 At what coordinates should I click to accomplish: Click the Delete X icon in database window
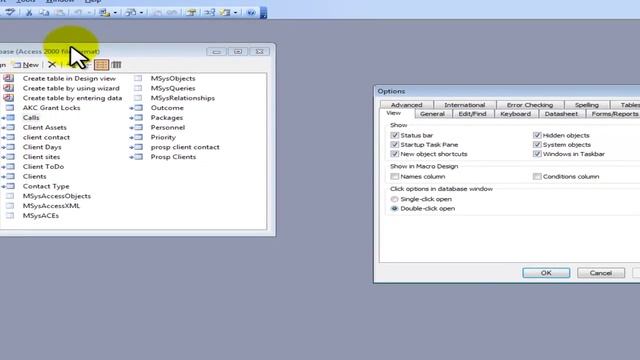[52, 64]
